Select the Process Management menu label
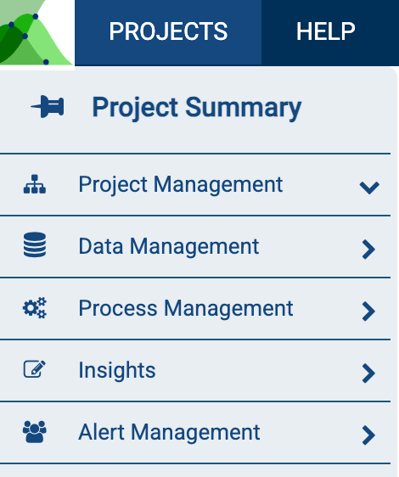The height and width of the screenshot is (477, 399). (x=186, y=308)
